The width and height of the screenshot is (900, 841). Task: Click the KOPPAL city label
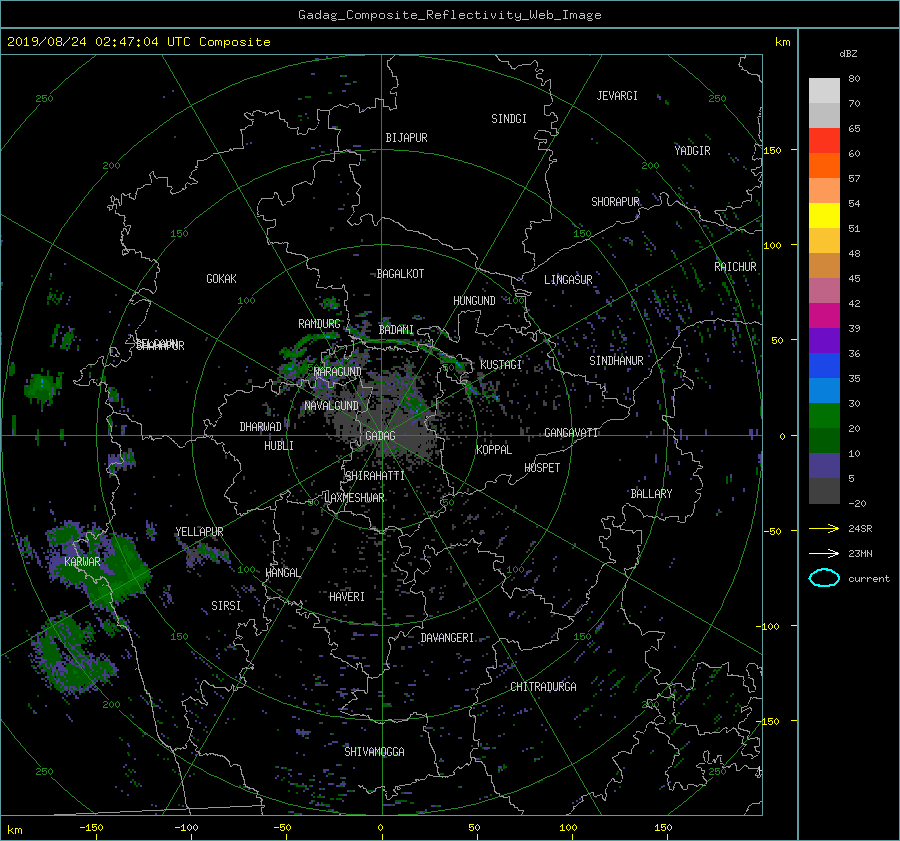494,449
